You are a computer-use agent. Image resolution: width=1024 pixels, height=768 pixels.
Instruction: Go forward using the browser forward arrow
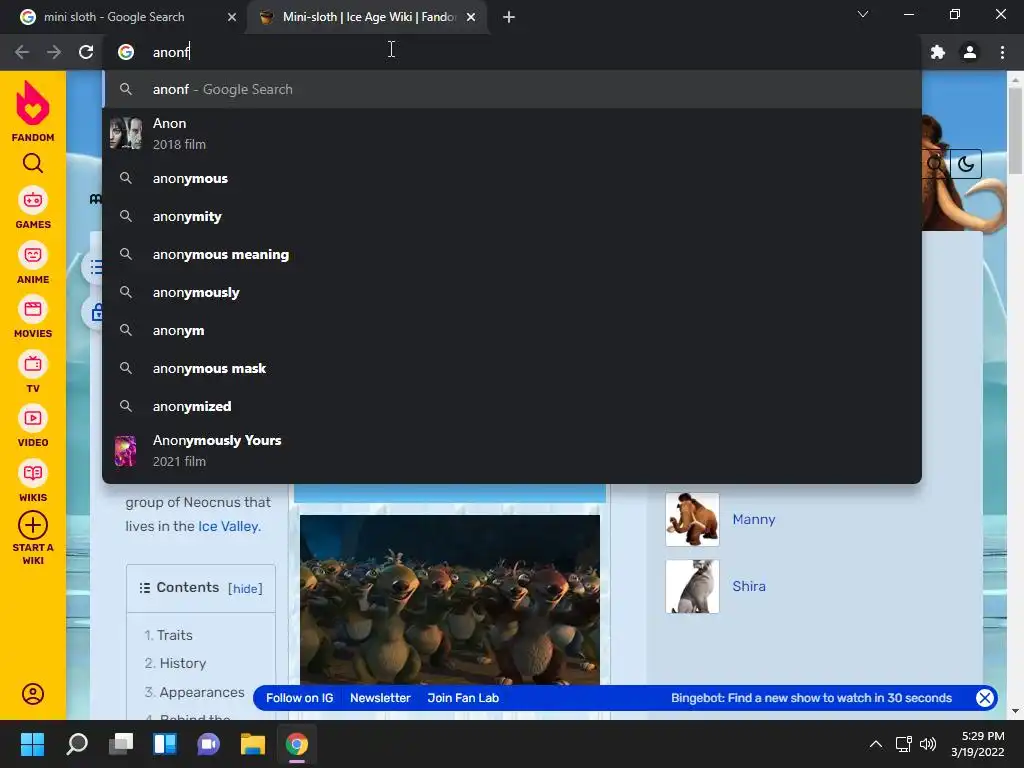tap(54, 52)
